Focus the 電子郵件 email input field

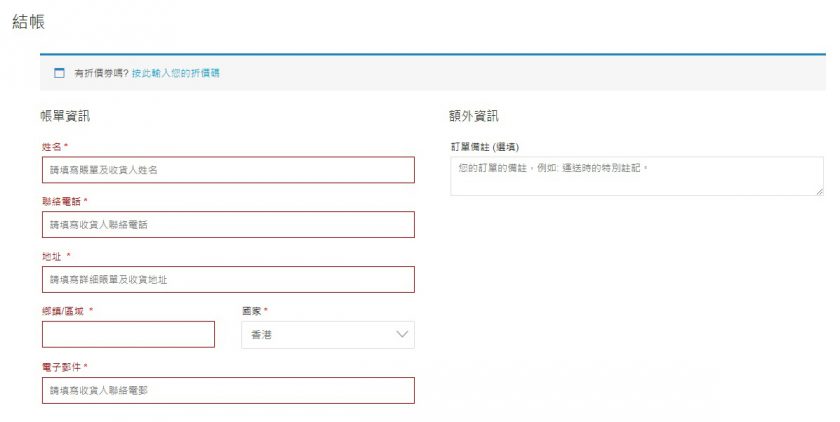pos(228,390)
